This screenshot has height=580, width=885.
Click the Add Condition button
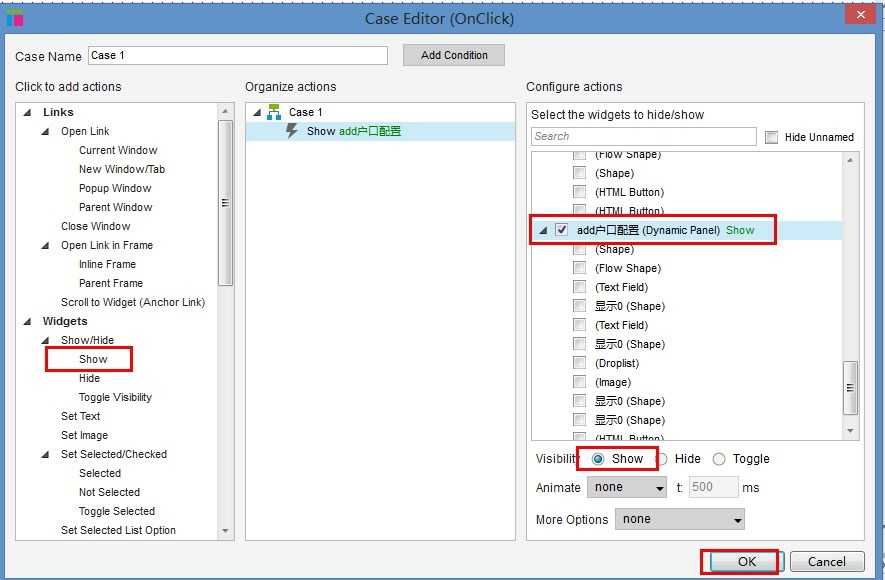click(454, 55)
